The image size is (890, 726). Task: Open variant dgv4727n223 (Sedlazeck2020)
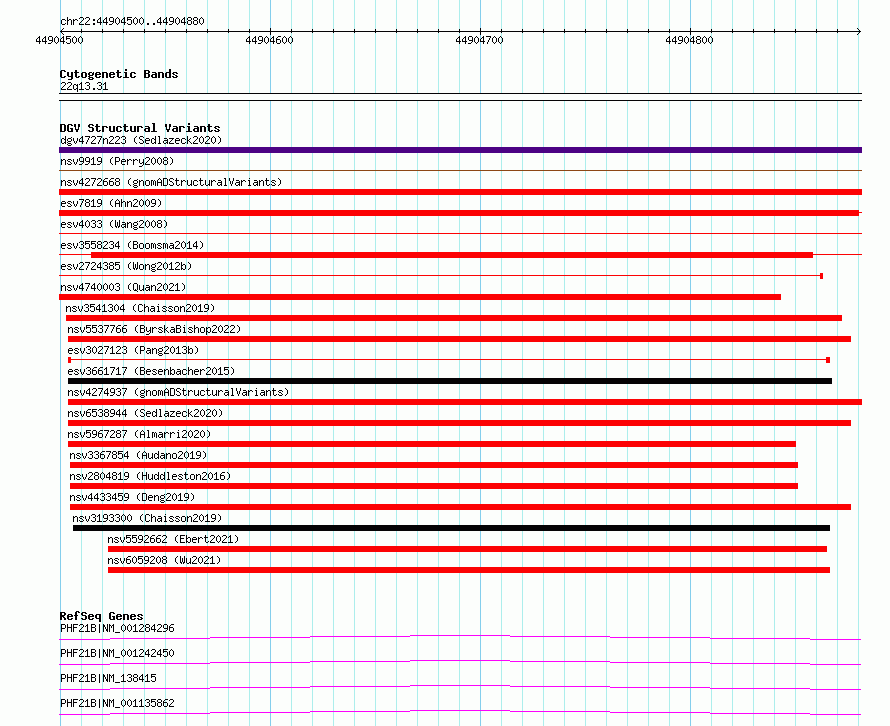pyautogui.click(x=141, y=140)
